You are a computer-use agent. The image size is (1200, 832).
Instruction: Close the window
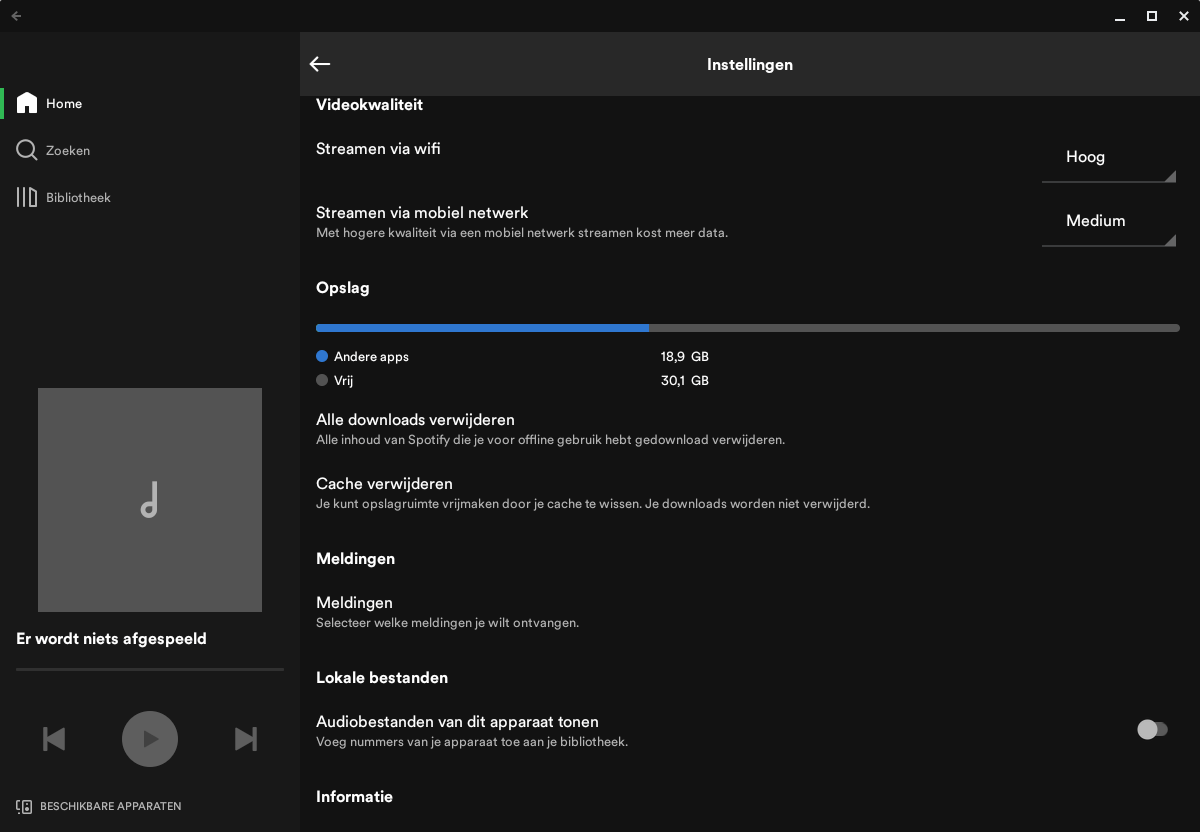[x=1184, y=16]
